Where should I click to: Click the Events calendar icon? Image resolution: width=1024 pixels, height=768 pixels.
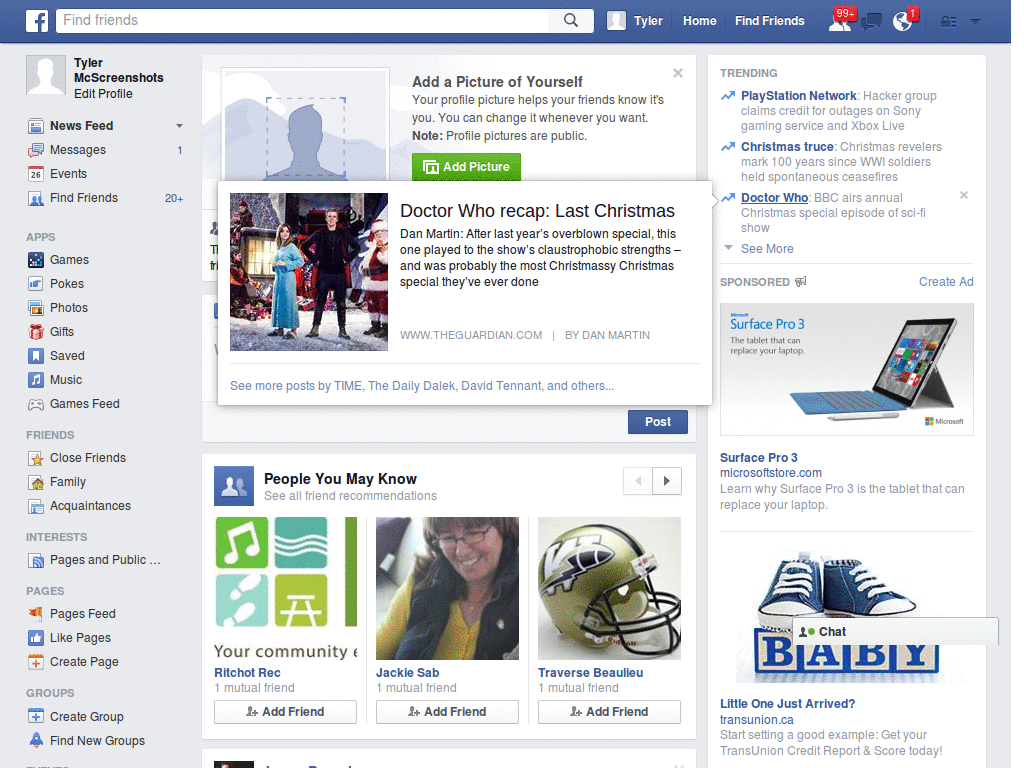click(x=36, y=174)
